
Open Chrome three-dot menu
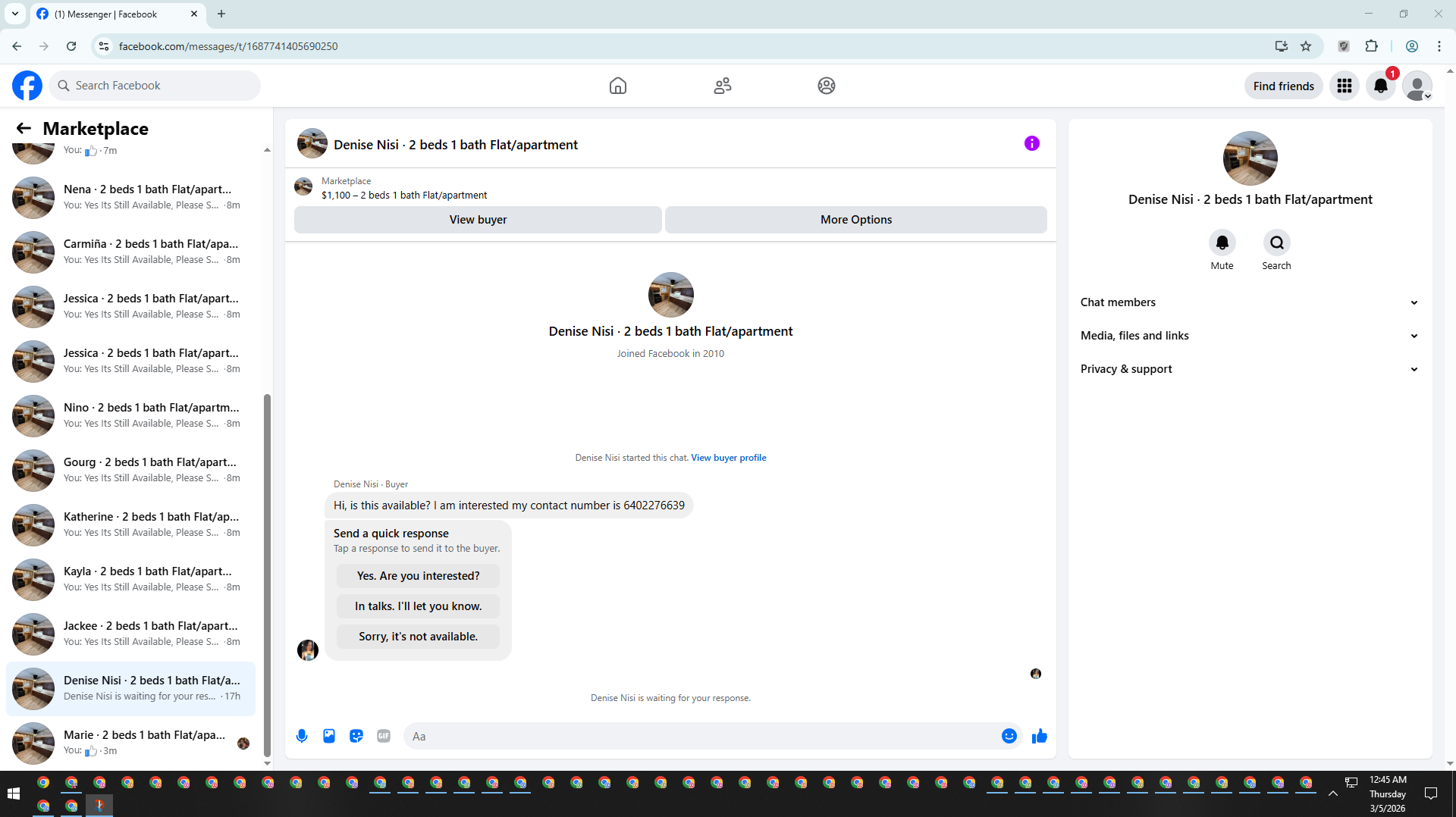coord(1439,46)
